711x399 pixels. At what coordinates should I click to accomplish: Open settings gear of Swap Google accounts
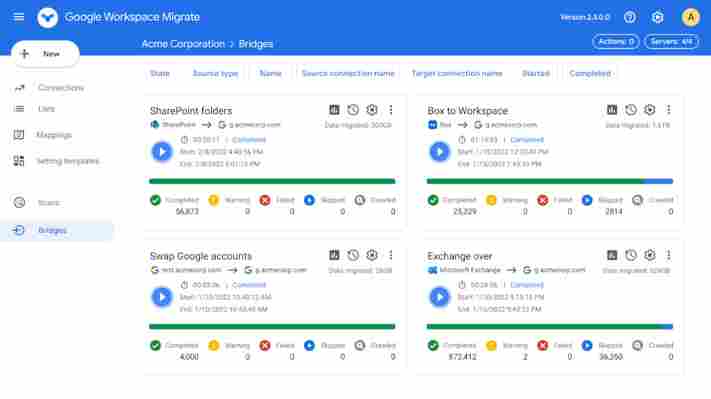(372, 255)
